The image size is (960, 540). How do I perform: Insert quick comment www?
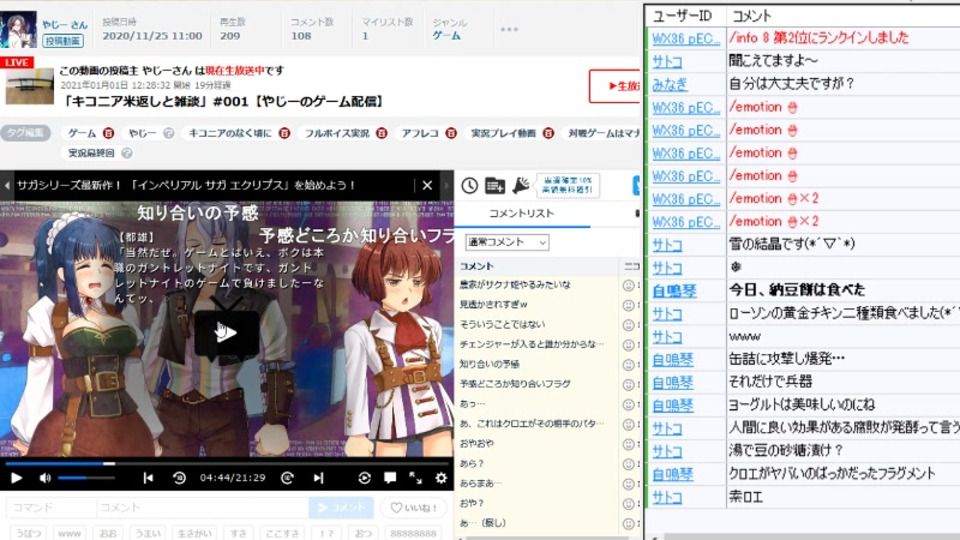[69, 533]
